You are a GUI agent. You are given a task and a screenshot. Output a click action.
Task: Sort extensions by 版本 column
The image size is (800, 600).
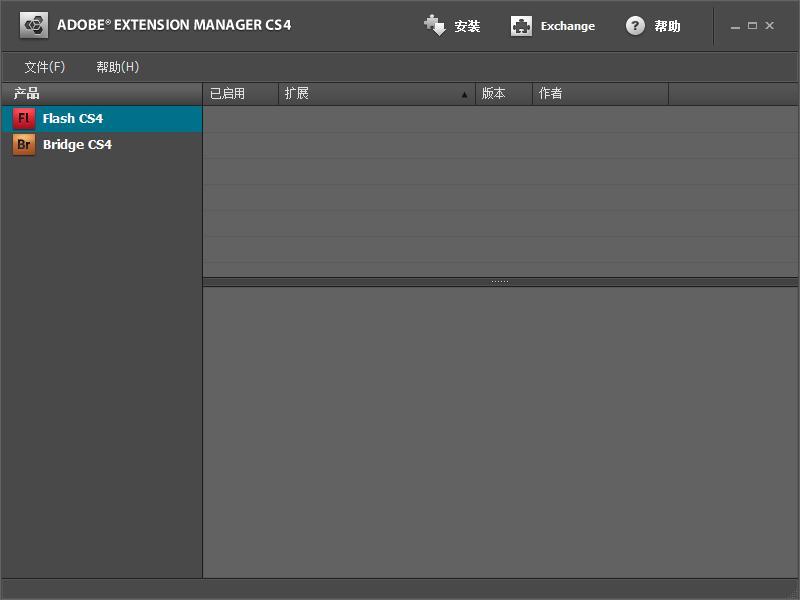click(494, 94)
